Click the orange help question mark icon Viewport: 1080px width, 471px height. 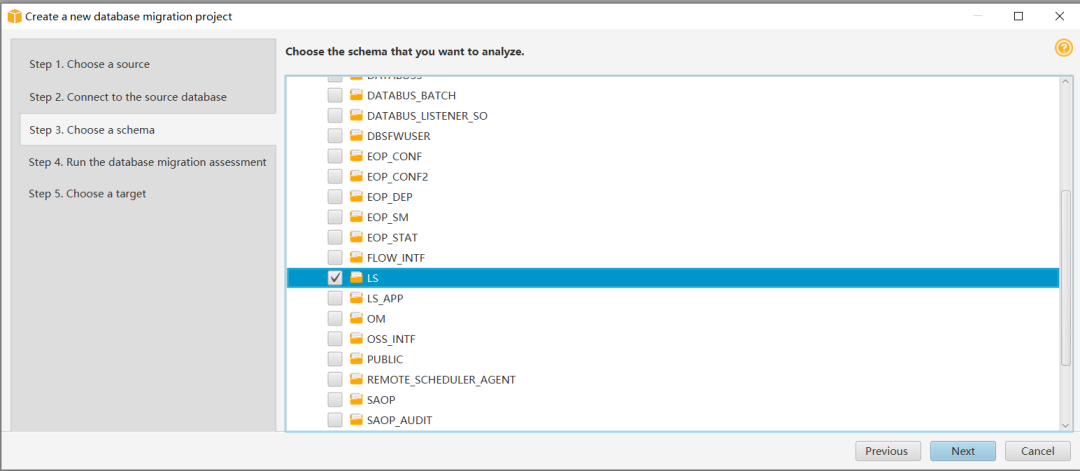point(1063,48)
